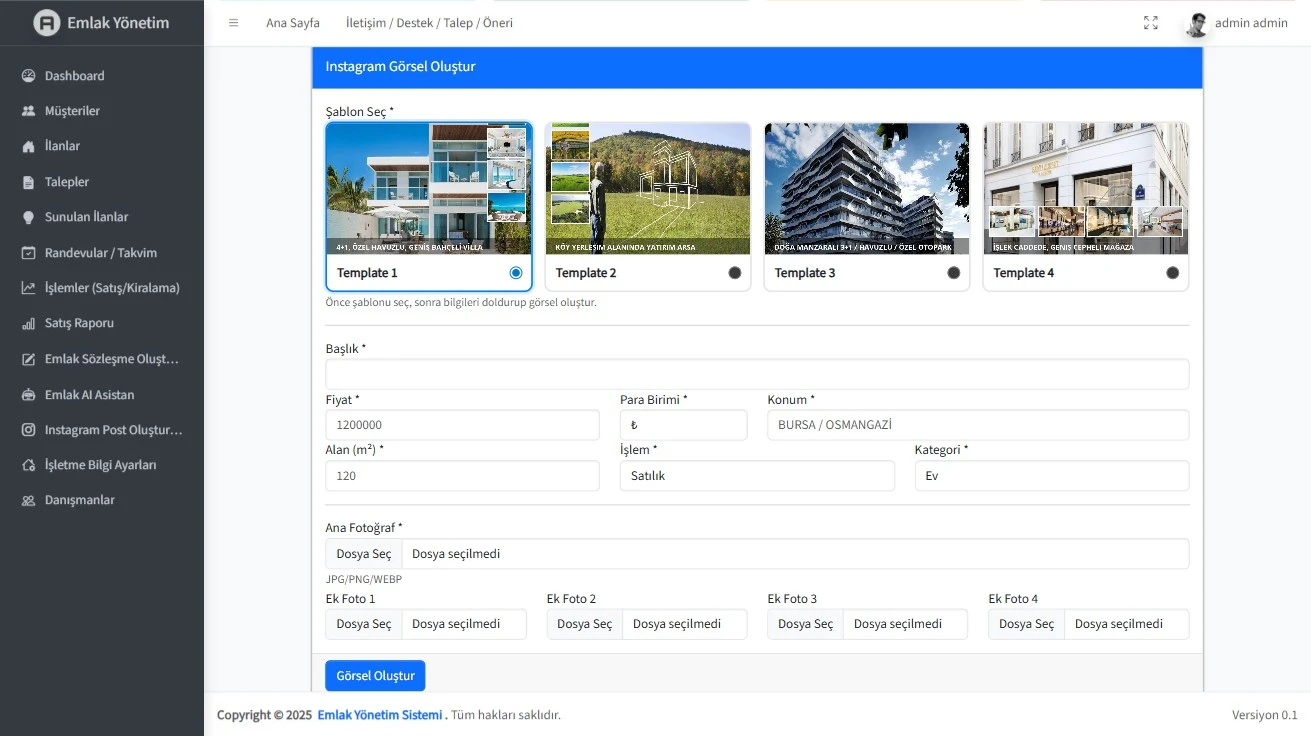
Task: Enter fullscreen with the expand icon
Action: pos(1150,23)
